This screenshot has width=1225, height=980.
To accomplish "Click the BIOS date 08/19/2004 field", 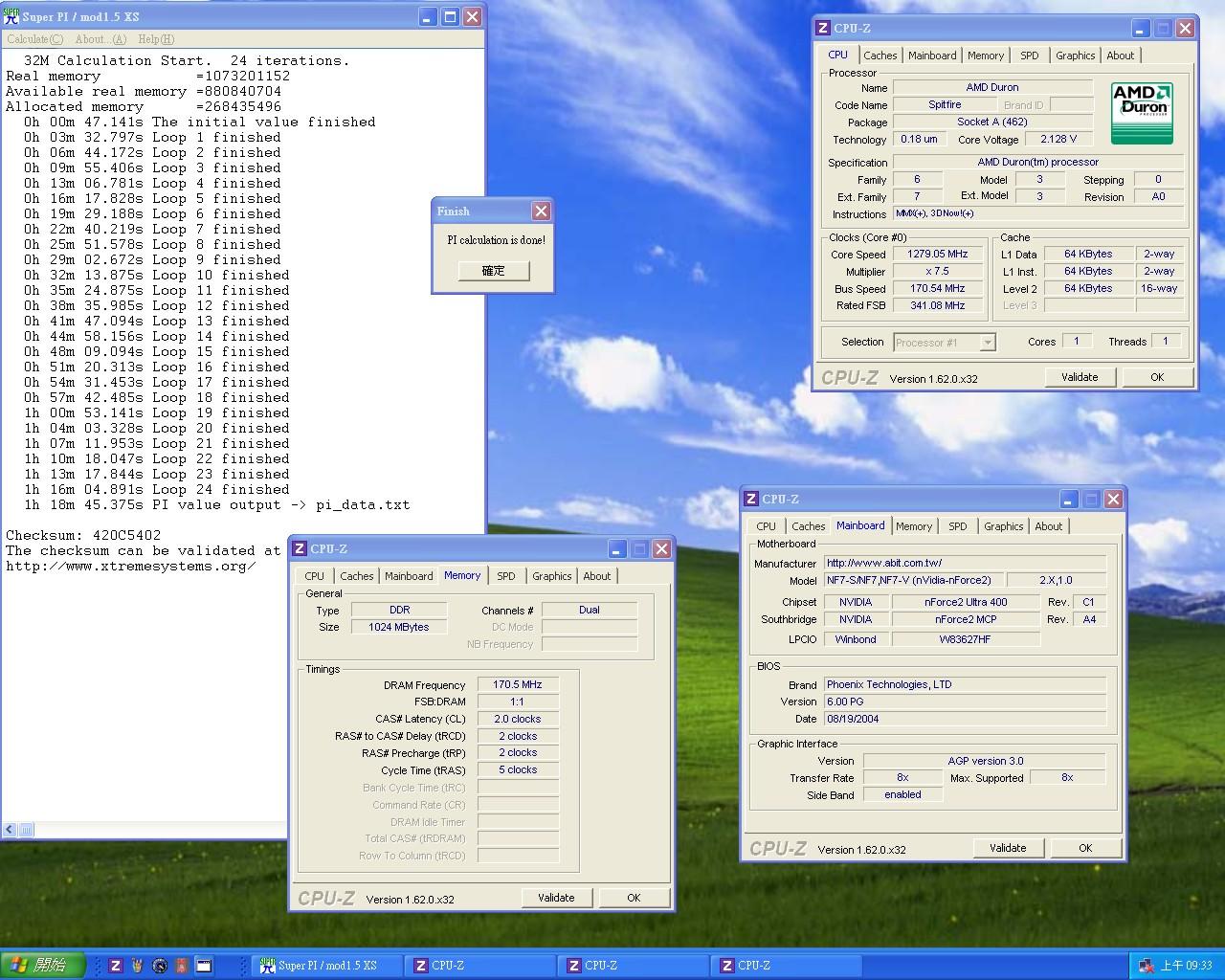I will pyautogui.click(x=966, y=719).
